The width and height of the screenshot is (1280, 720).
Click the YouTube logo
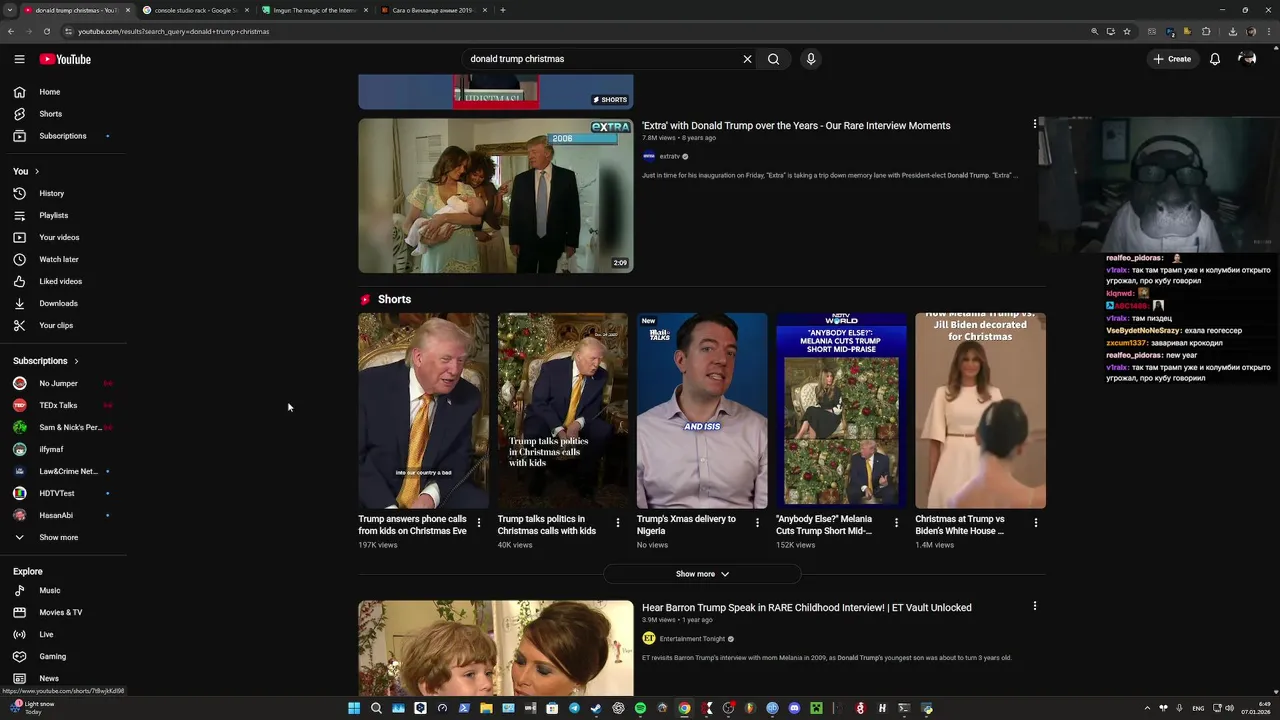65,59
